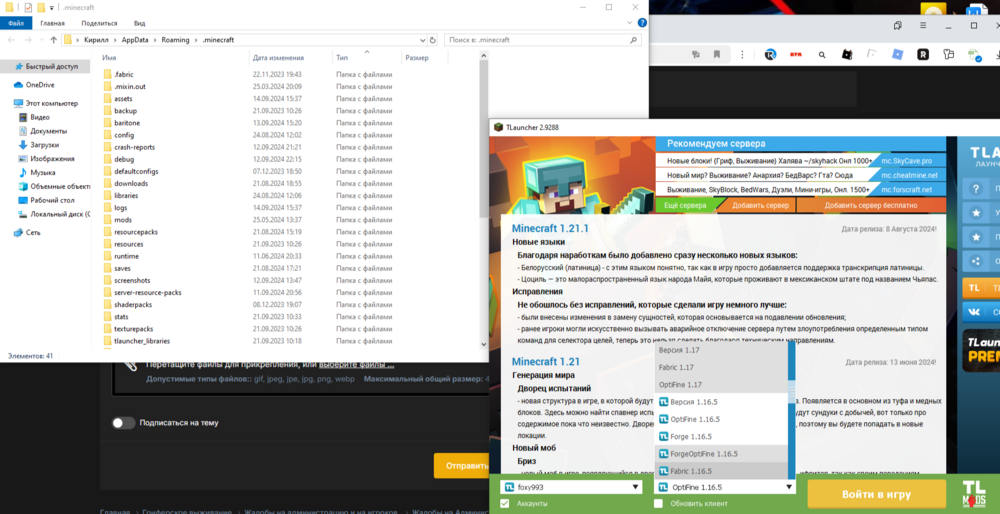The width and height of the screenshot is (1000, 514).
Task: Click the TLauncher Premium banner
Action: coord(981,351)
